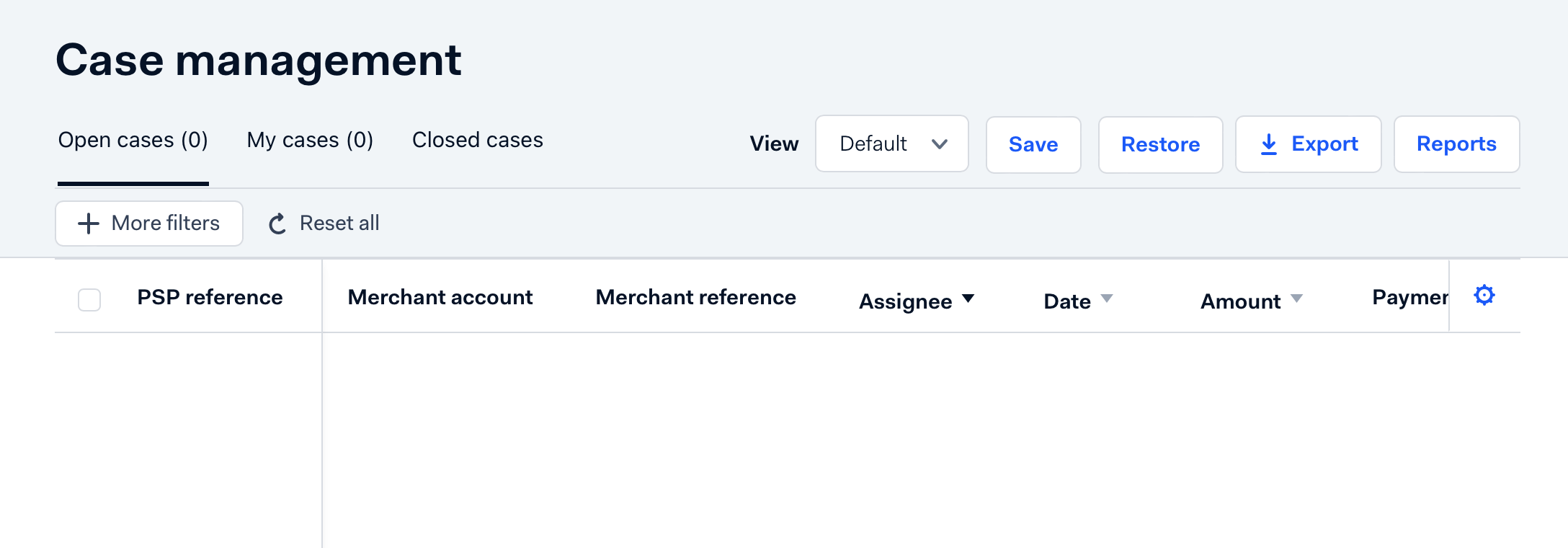Click the download arrow icon on Export
The width and height of the screenshot is (1568, 548).
(x=1269, y=144)
